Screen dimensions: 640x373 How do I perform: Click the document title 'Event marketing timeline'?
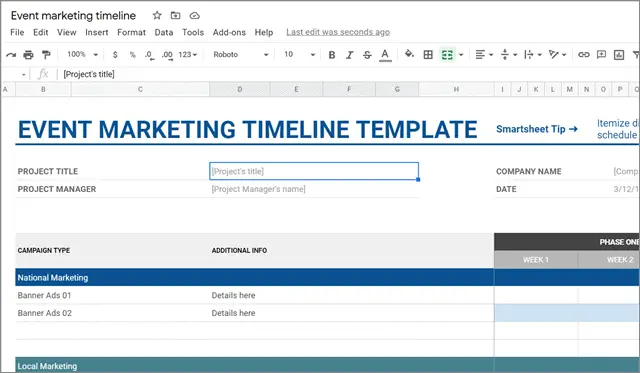(73, 16)
